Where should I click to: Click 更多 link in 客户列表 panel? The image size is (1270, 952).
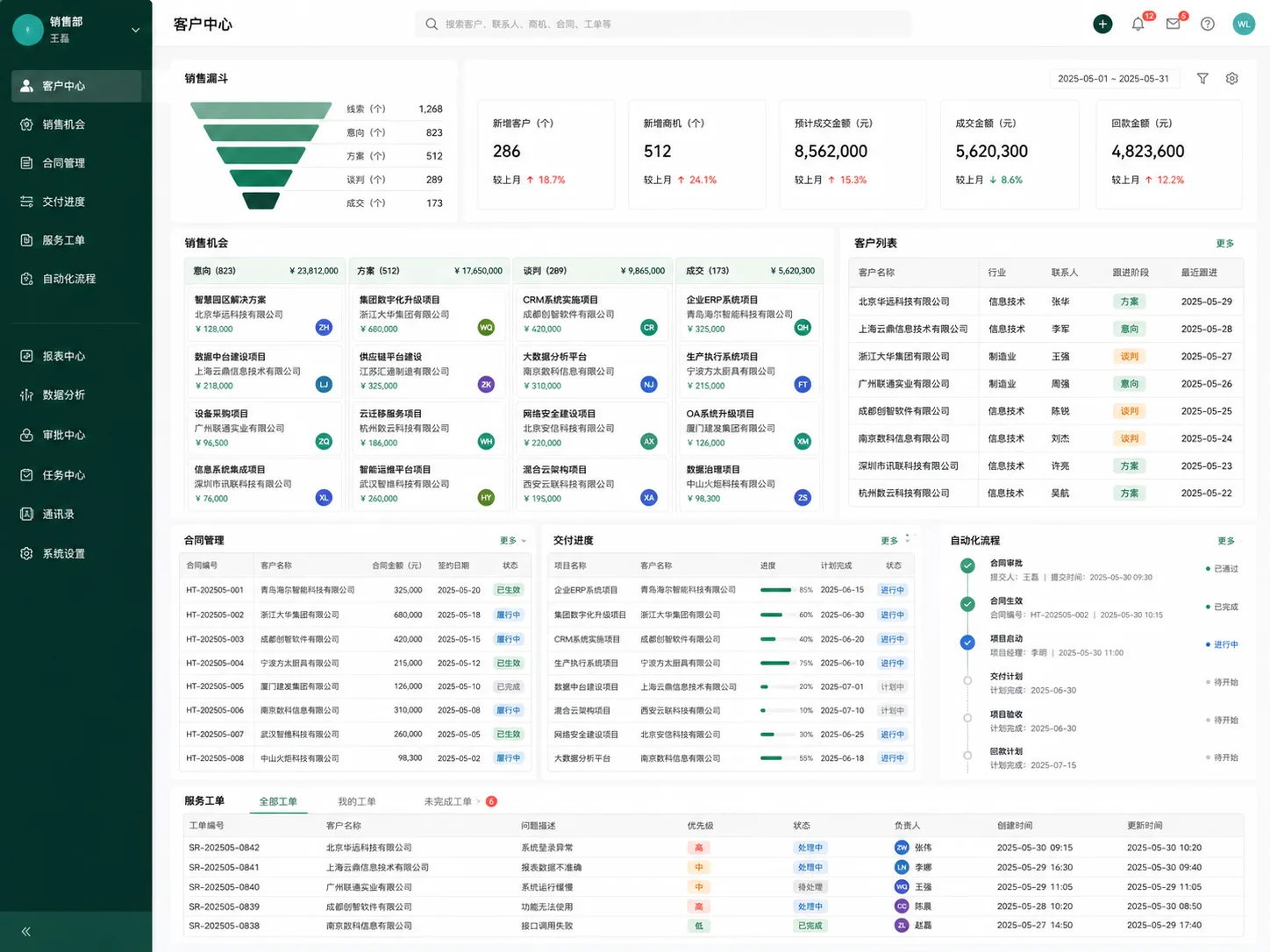click(1225, 244)
